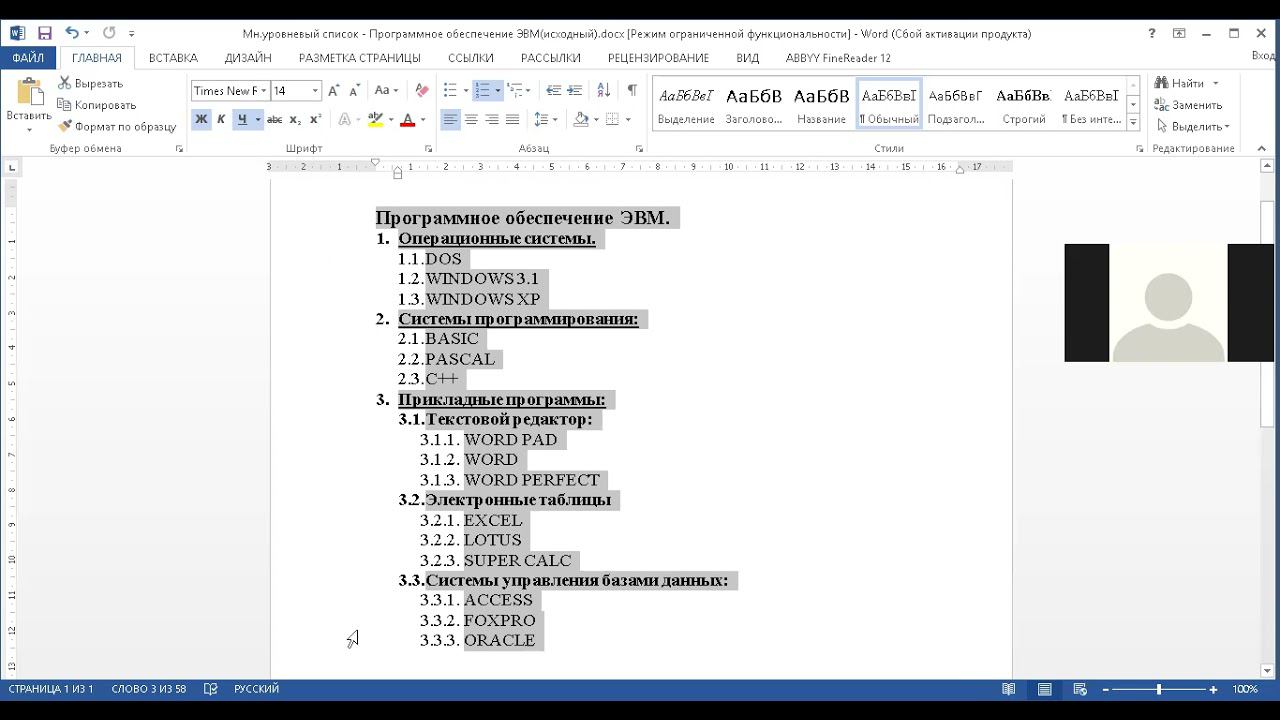Apply the Строгий style
Image resolution: width=1280 pixels, height=720 pixels.
pos(1024,104)
